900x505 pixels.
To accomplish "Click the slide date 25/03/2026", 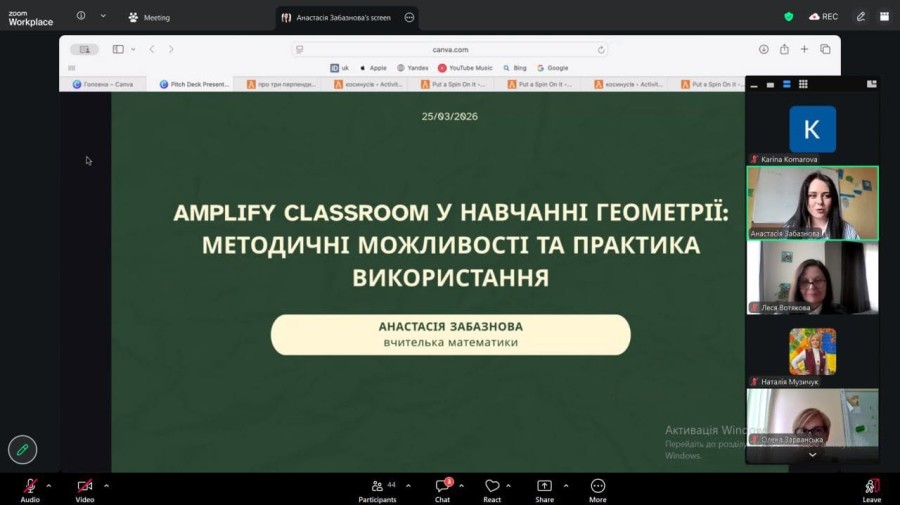I will click(x=449, y=116).
